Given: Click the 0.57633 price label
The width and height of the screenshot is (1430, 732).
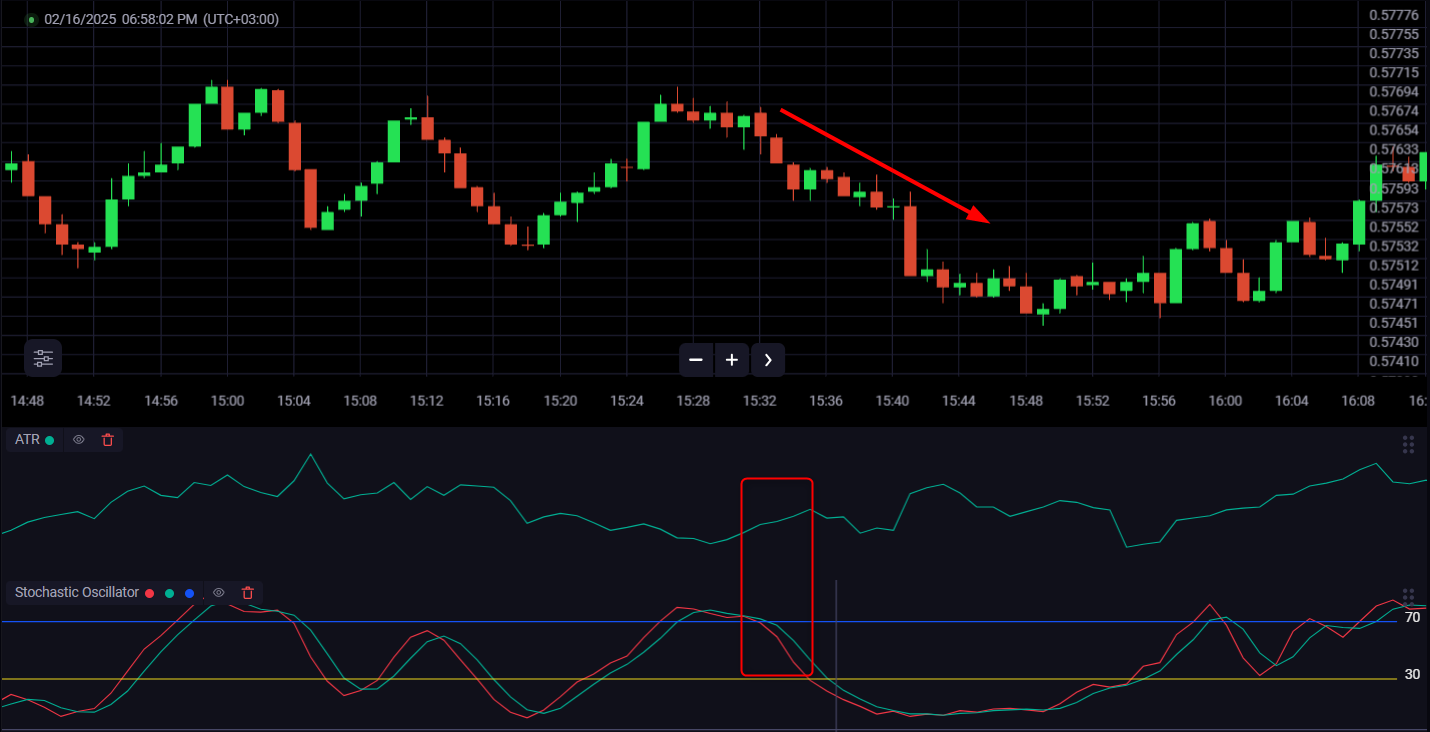Looking at the screenshot, I should coord(1394,150).
